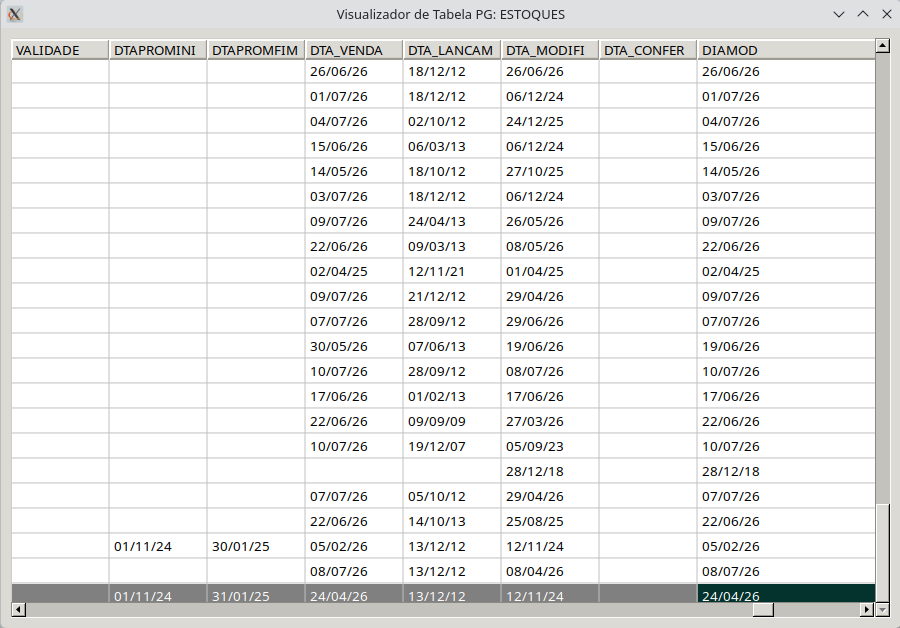
Task: Select DTA_MODIFI cell 27/03/26
Action: 550,421
